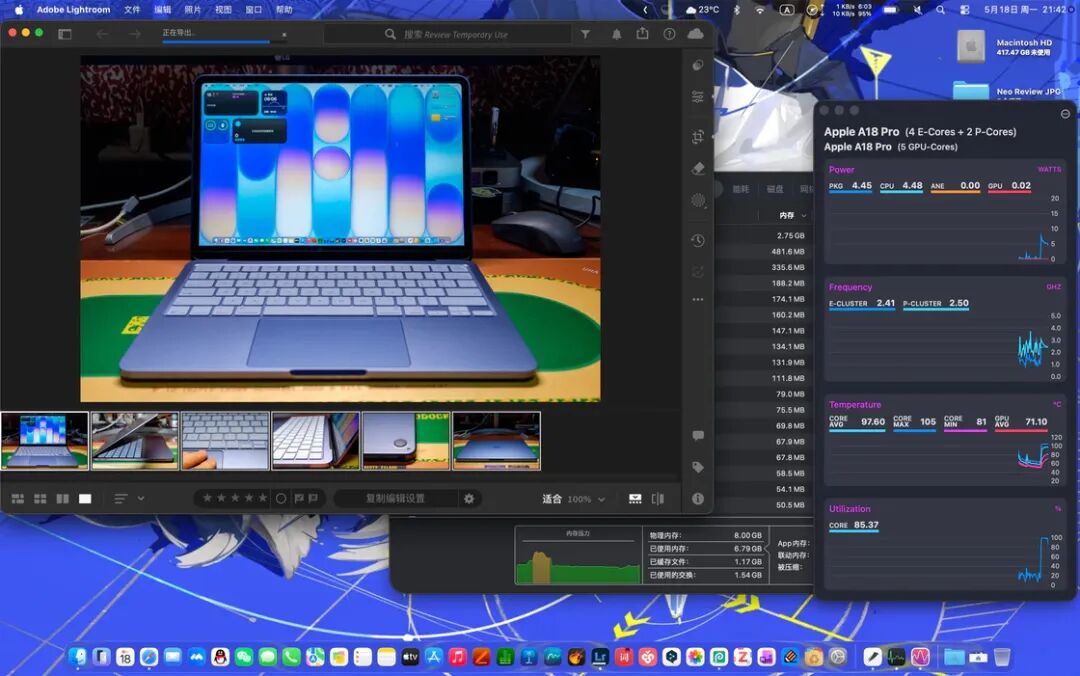Open the Masking tool
The height and width of the screenshot is (676, 1080).
coord(698,201)
